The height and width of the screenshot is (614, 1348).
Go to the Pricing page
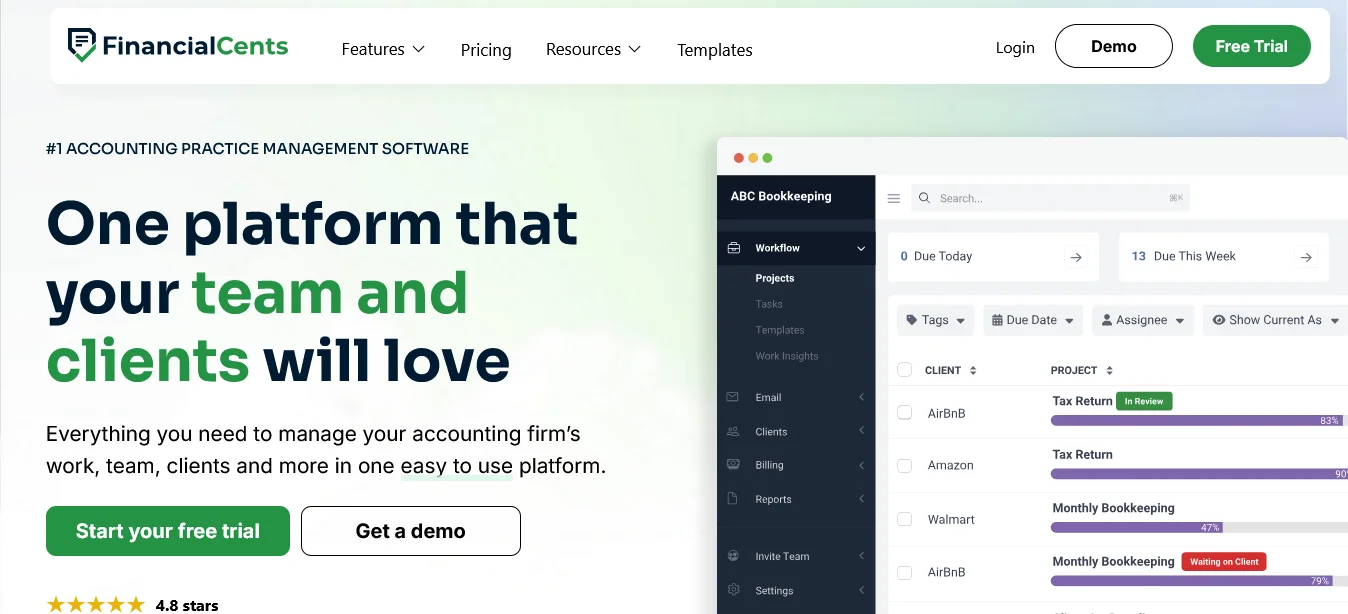[486, 50]
